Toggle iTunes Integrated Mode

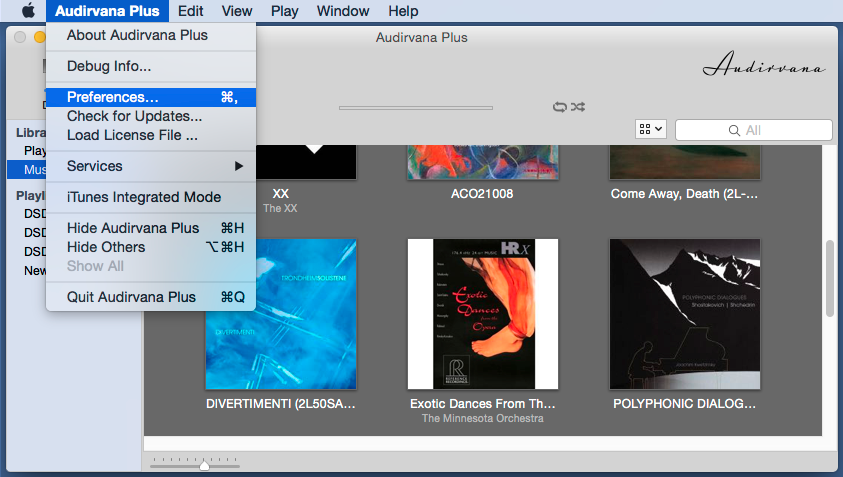151,197
